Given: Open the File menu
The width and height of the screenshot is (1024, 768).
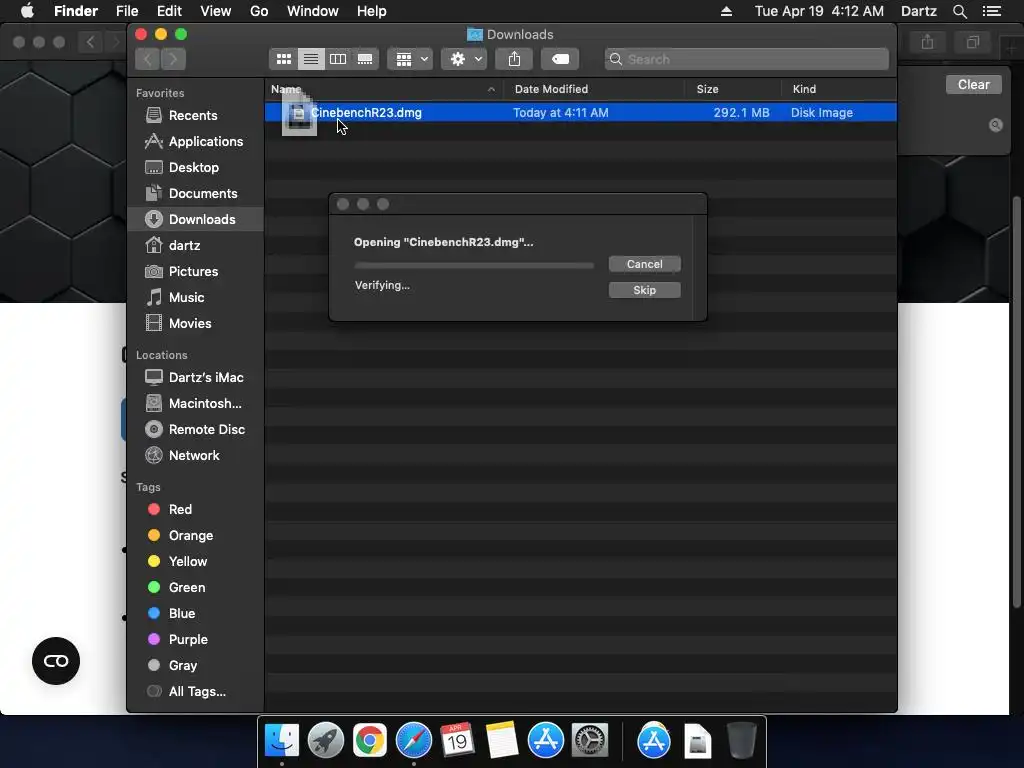Looking at the screenshot, I should (x=127, y=11).
